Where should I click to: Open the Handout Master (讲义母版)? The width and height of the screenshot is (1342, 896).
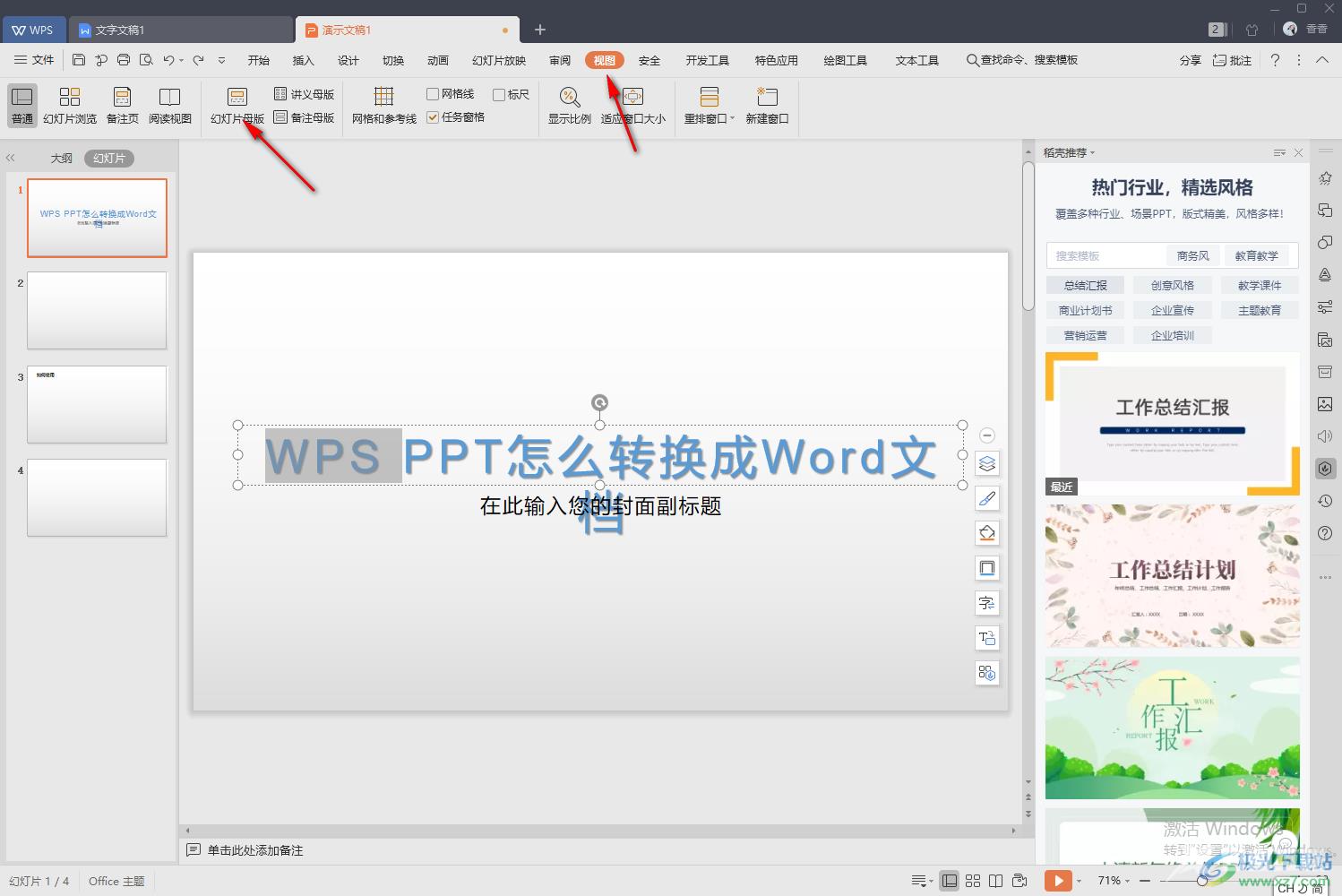click(x=305, y=94)
